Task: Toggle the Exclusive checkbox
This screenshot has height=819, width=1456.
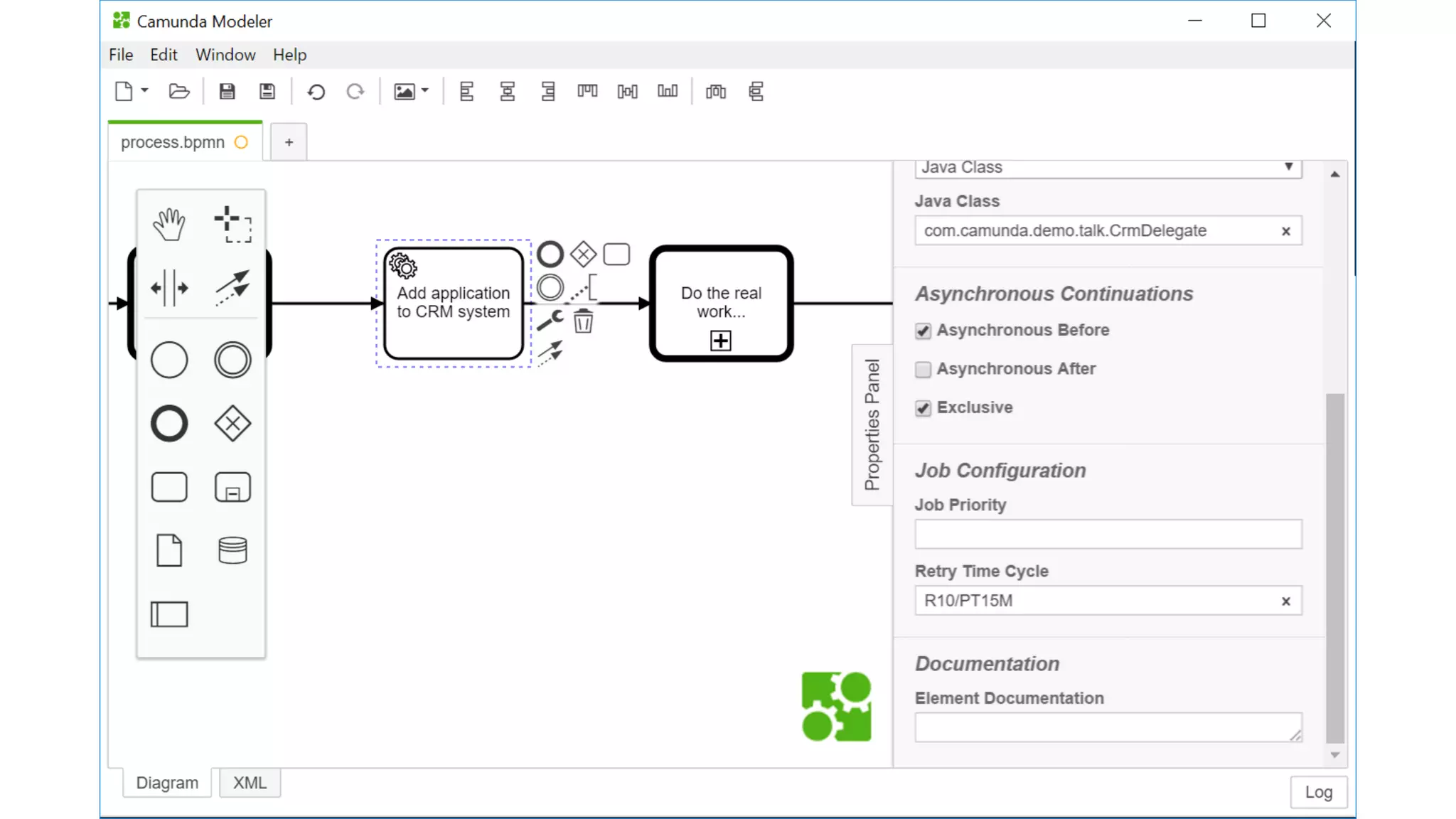Action: click(x=923, y=408)
